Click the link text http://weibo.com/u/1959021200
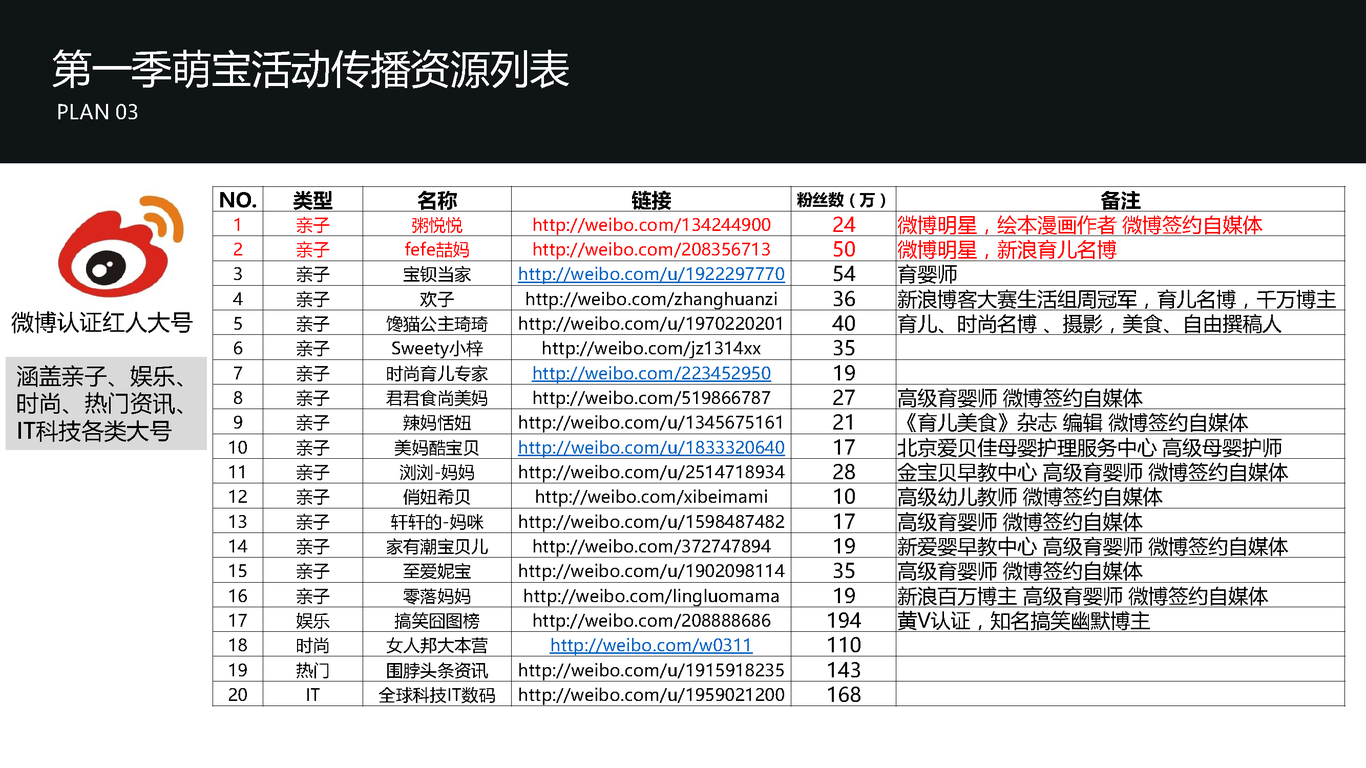This screenshot has width=1366, height=768. pyautogui.click(x=651, y=694)
